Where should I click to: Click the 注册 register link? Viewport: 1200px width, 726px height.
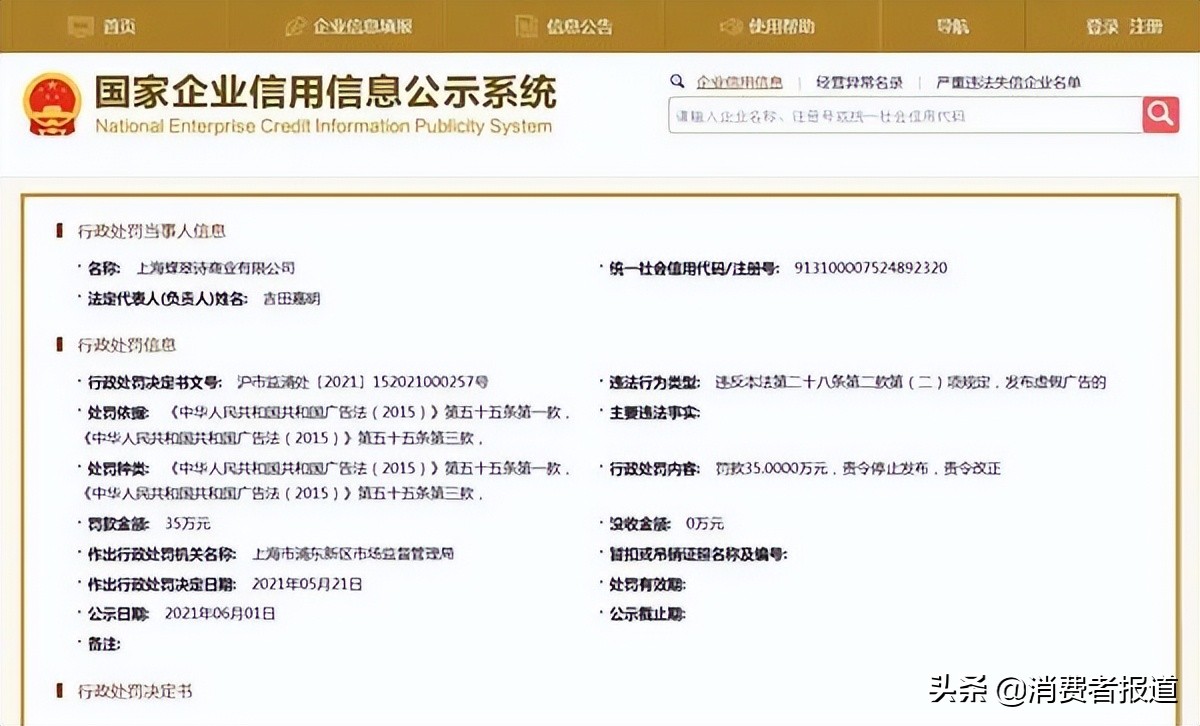coord(1146,27)
